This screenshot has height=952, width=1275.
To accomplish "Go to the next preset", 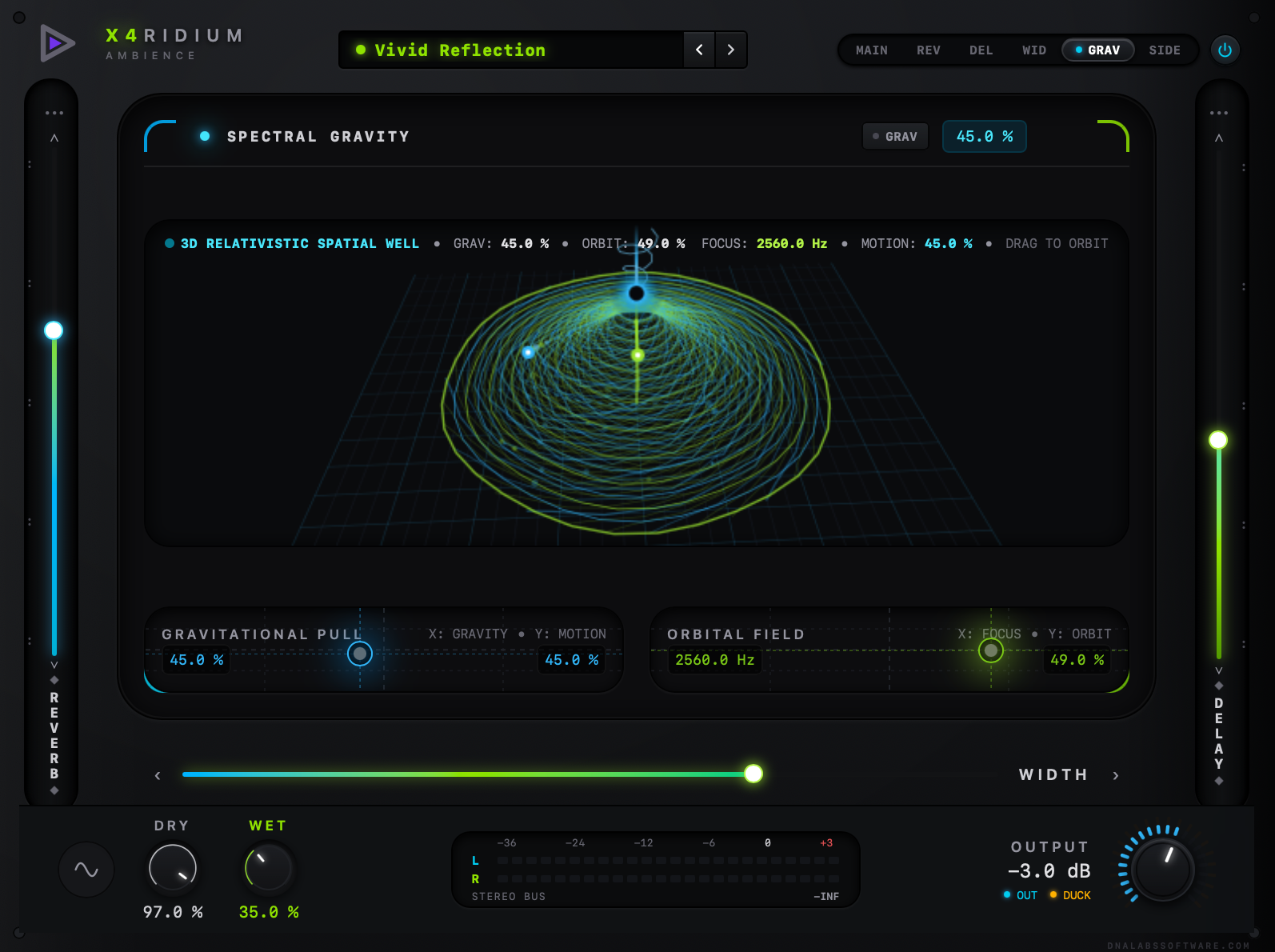I will [730, 50].
